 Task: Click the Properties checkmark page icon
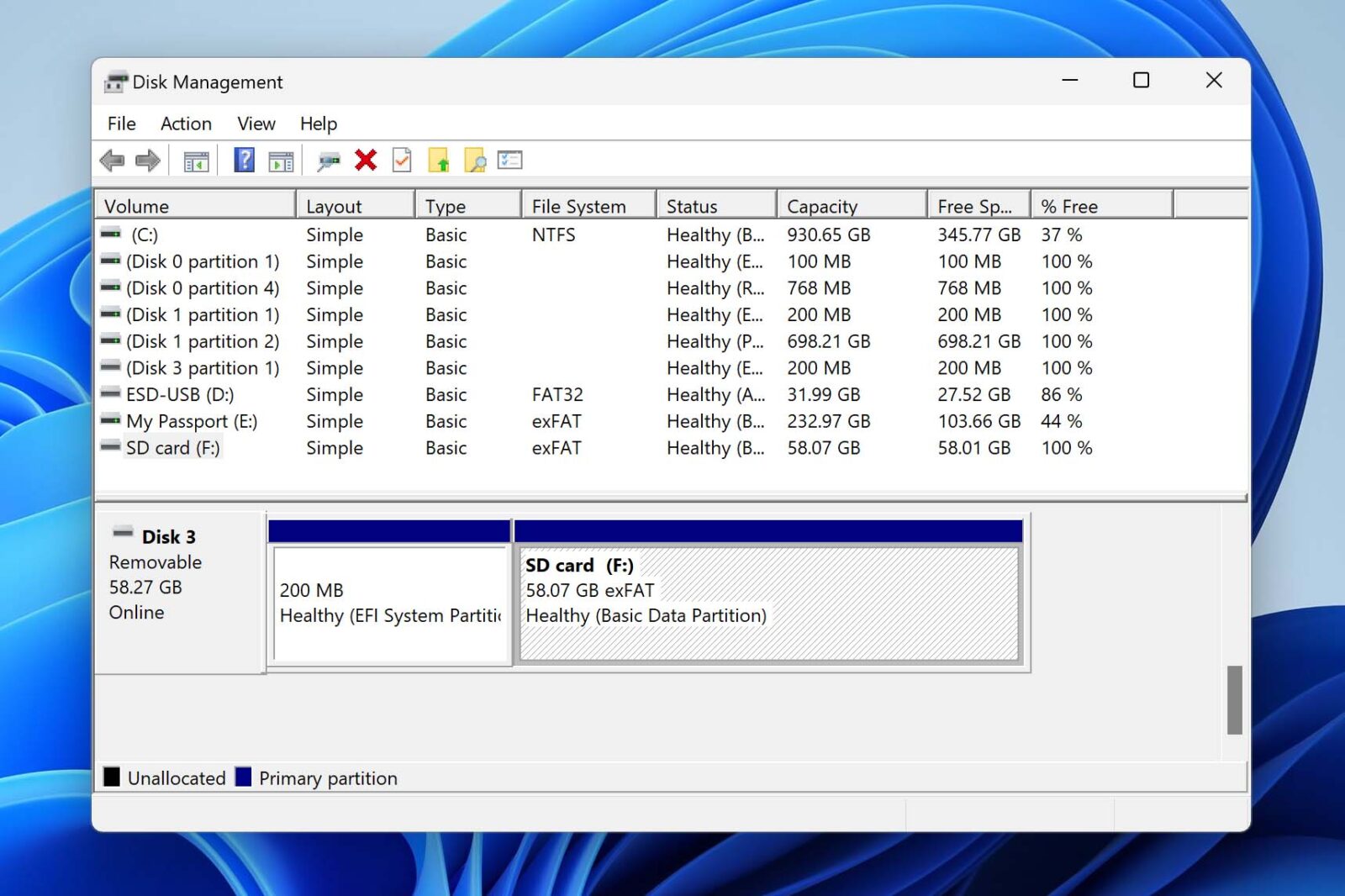coord(402,160)
